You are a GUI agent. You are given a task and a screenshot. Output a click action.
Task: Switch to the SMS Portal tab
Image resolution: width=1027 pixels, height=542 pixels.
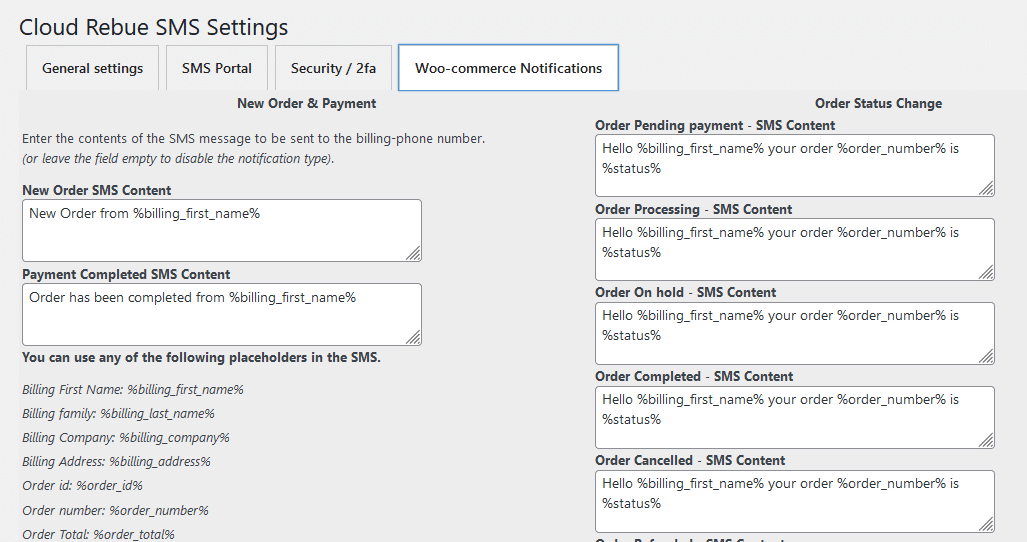[217, 67]
